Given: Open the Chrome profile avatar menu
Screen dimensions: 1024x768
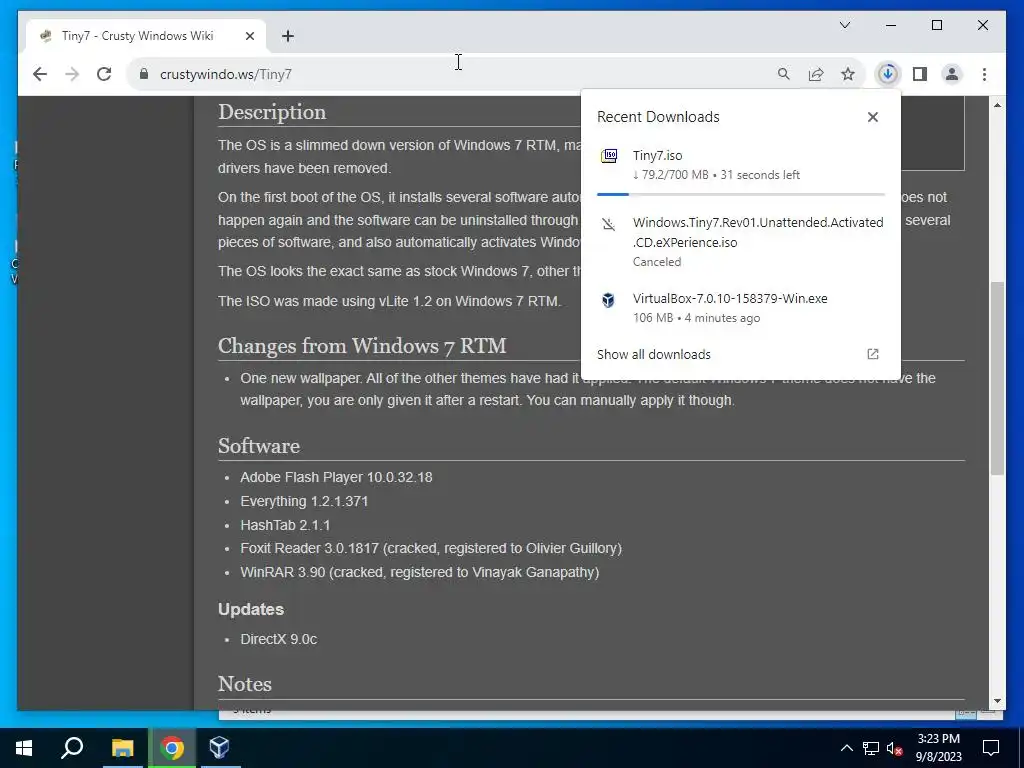Looking at the screenshot, I should click(x=952, y=74).
